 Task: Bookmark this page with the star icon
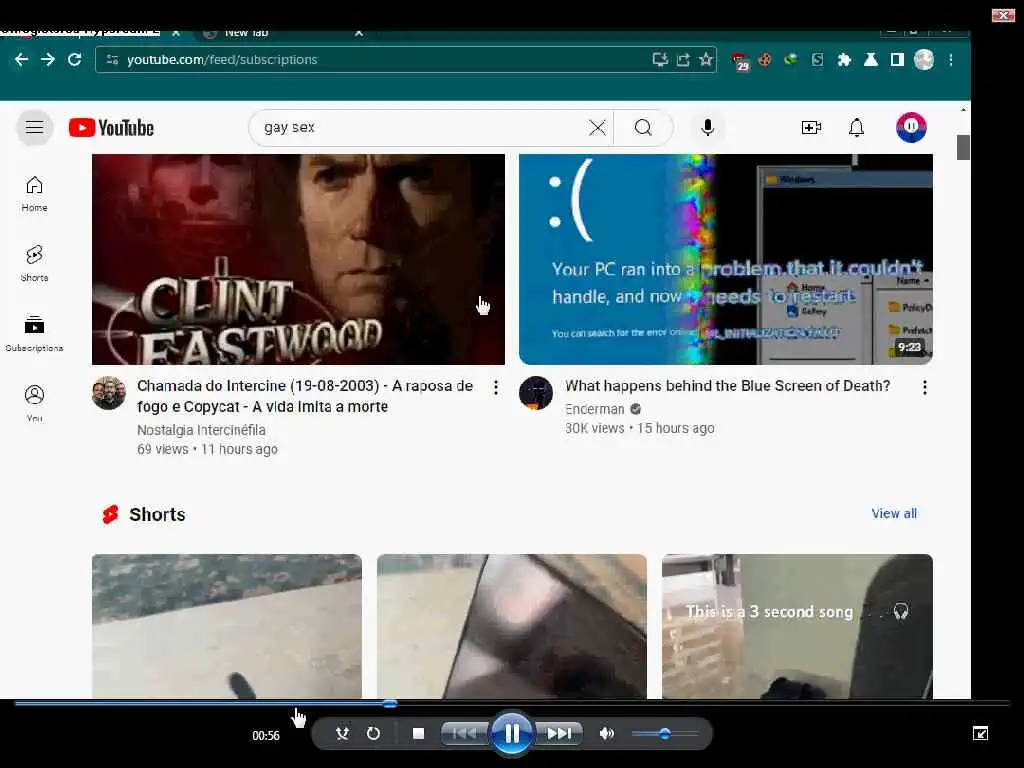[x=706, y=59]
